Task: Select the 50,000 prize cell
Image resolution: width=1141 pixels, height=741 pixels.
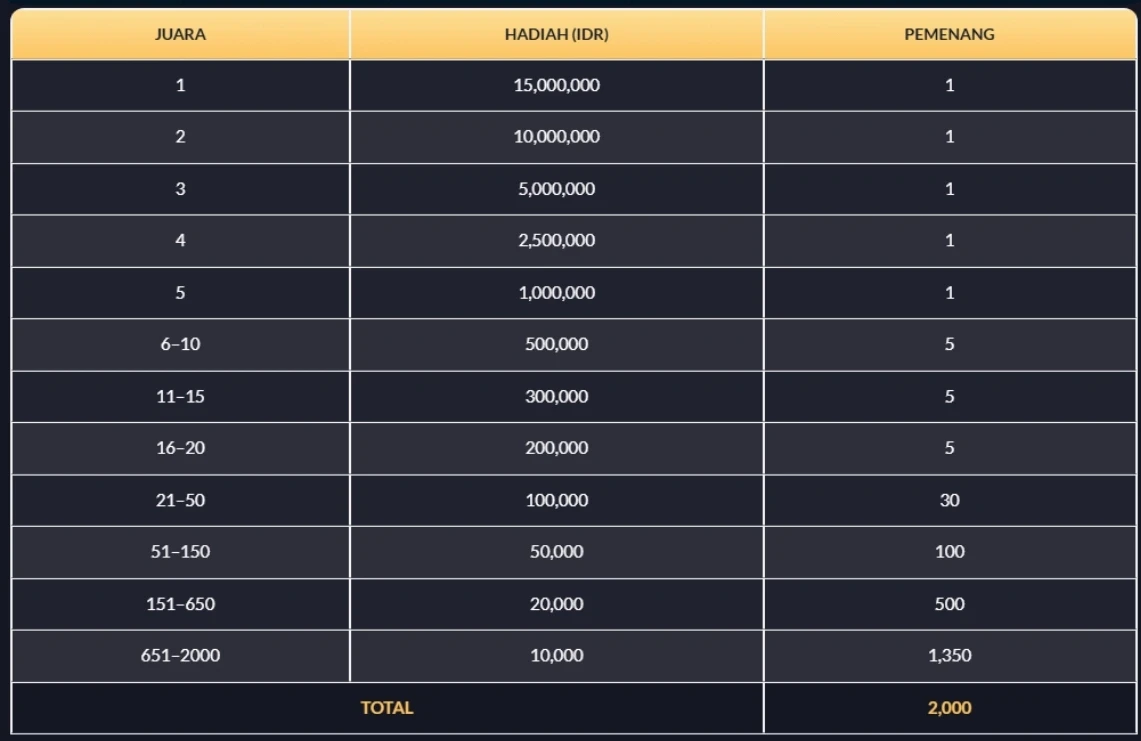Action: [x=556, y=552]
